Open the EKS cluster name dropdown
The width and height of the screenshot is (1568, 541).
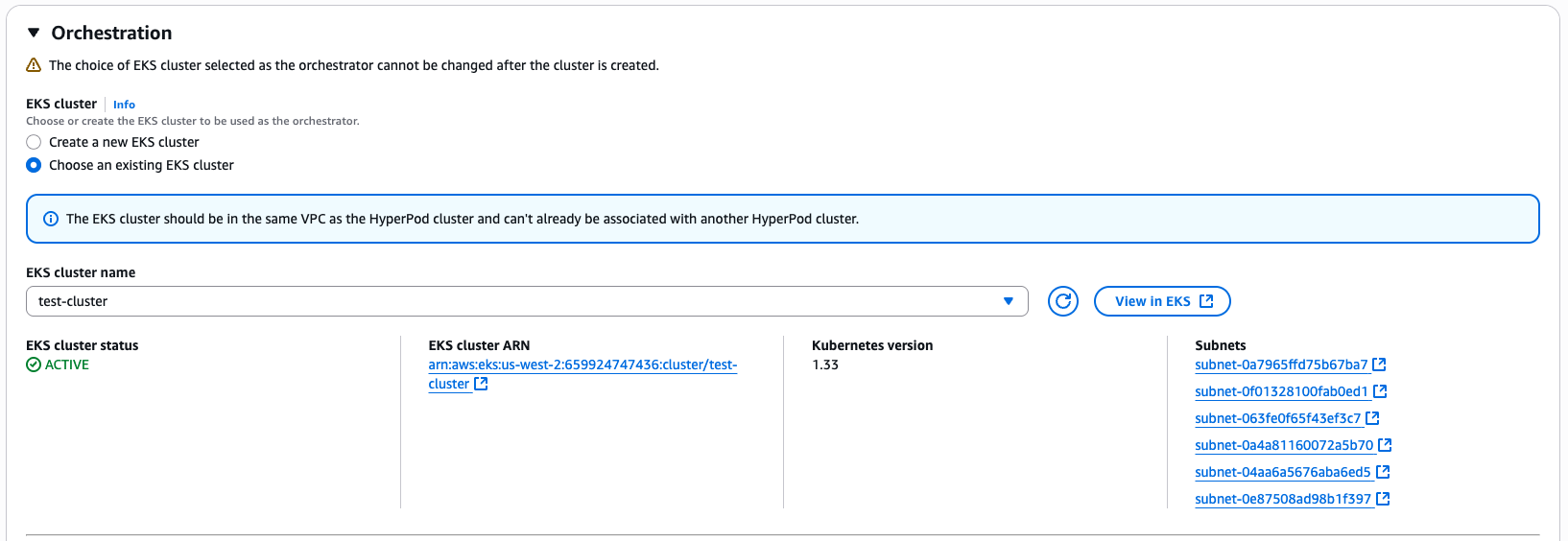[527, 301]
